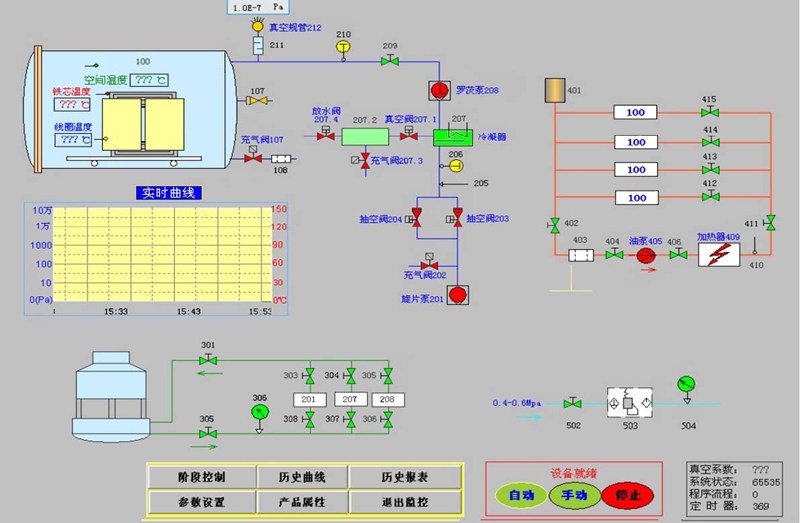Click cooling water valve 301
Viewport: 800px width, 523px height.
click(x=208, y=360)
